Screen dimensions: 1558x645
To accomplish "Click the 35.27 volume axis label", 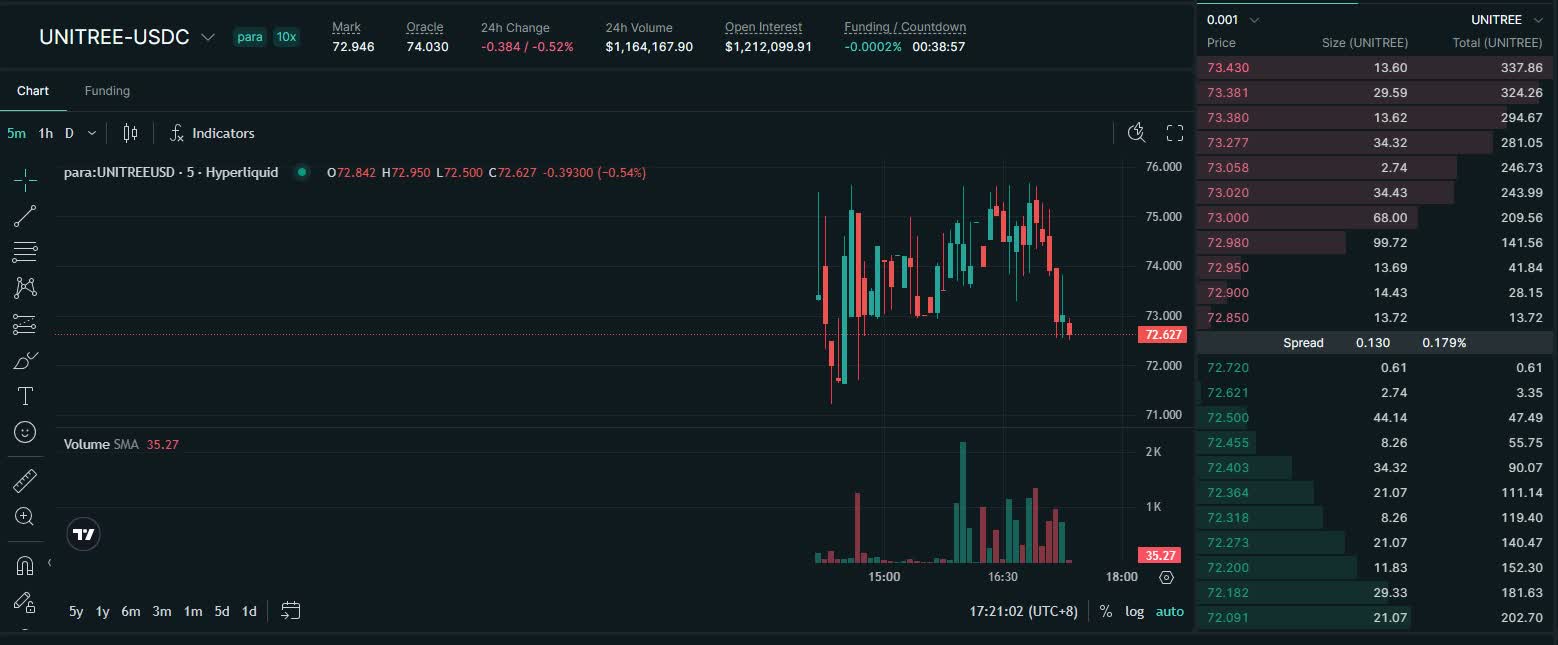I will point(1160,555).
